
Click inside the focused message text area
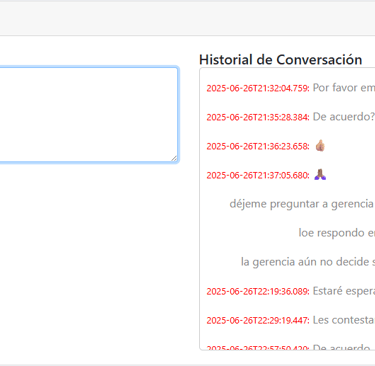pos(88,115)
